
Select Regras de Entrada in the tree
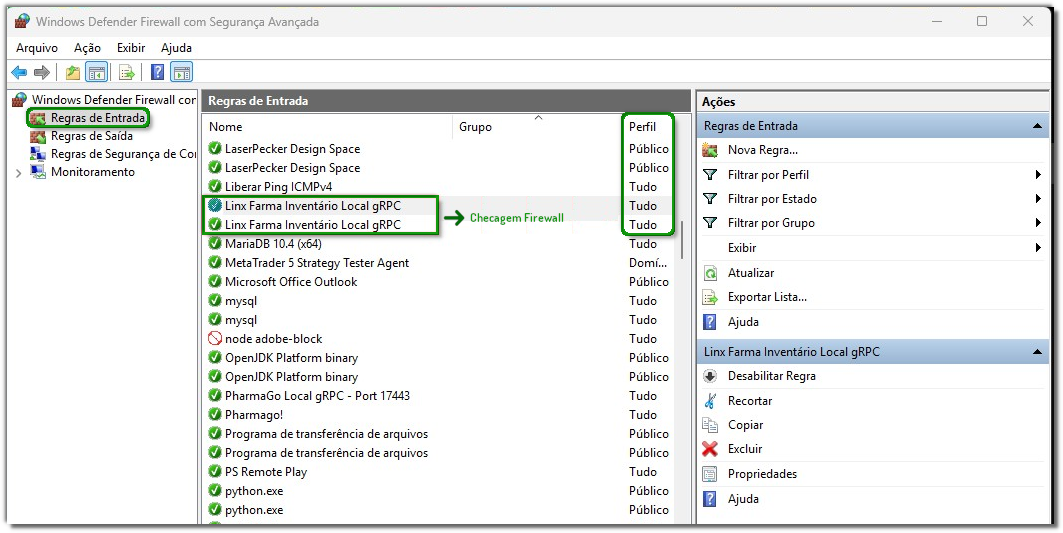pyautogui.click(x=98, y=118)
